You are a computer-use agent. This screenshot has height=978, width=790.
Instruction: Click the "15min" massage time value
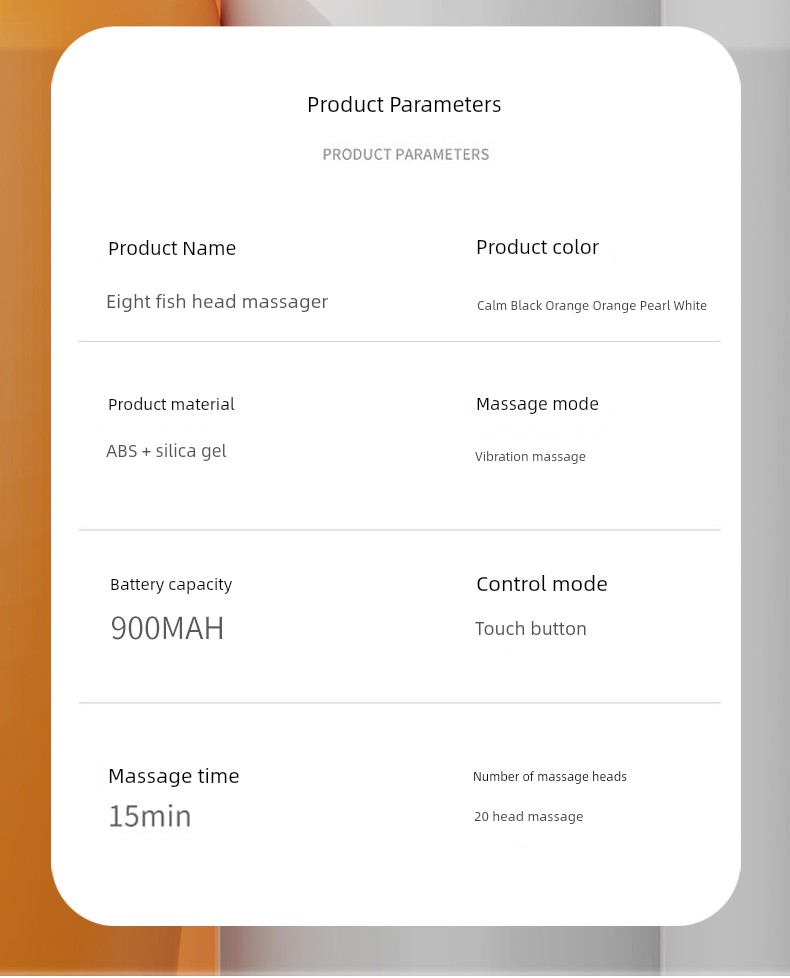coord(150,816)
